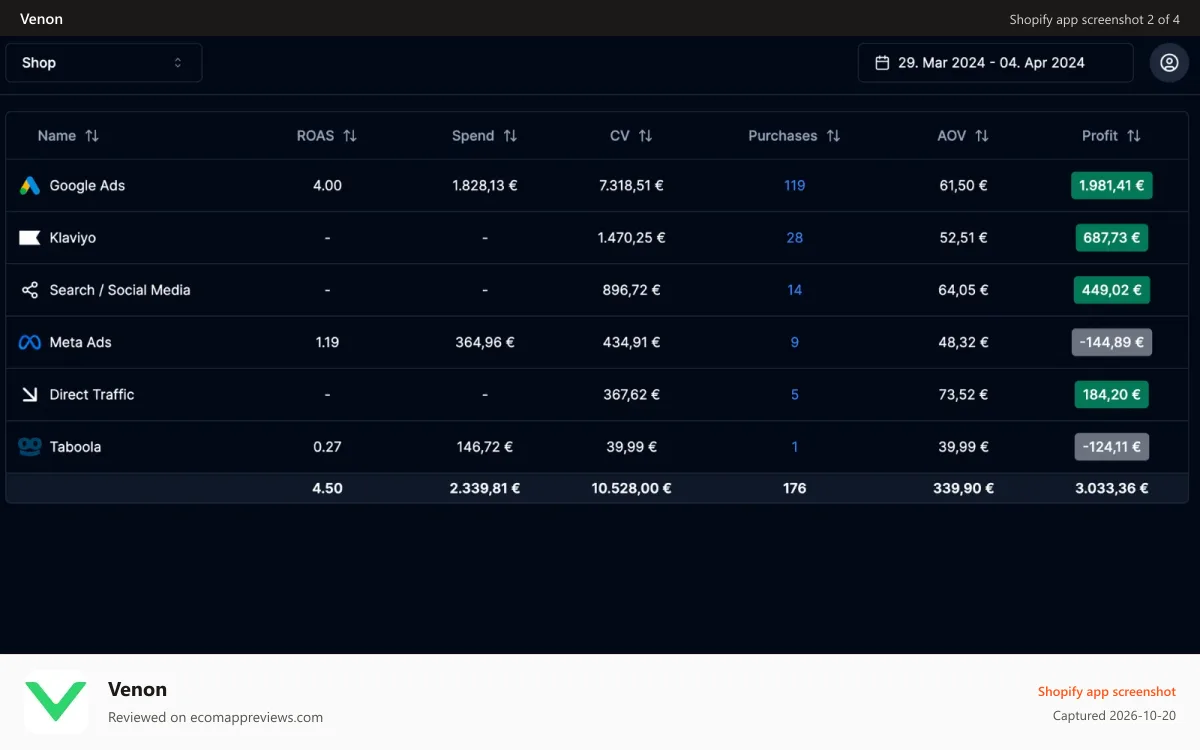1200x750 pixels.
Task: Open Google Ads purchases count 119
Action: coord(795,185)
